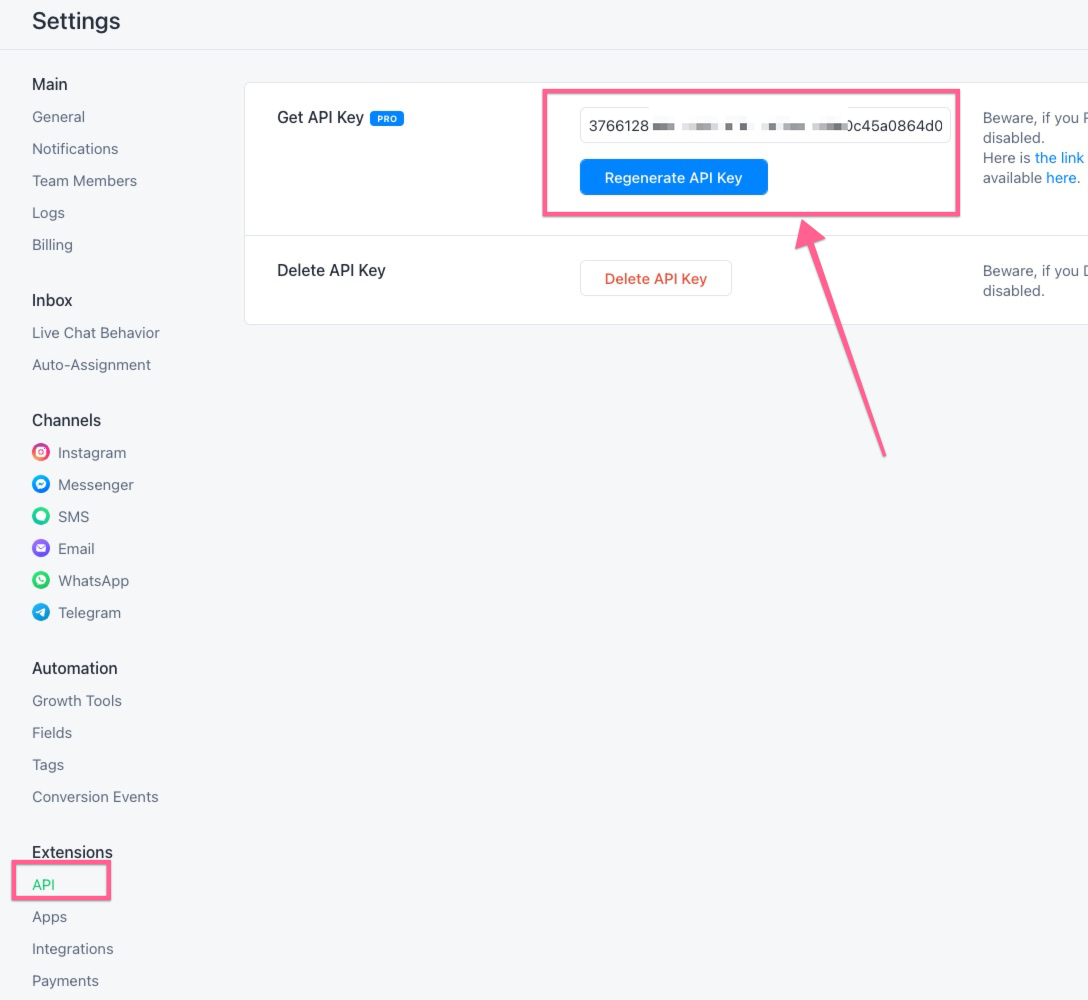Open Growth Tools settings

(76, 701)
